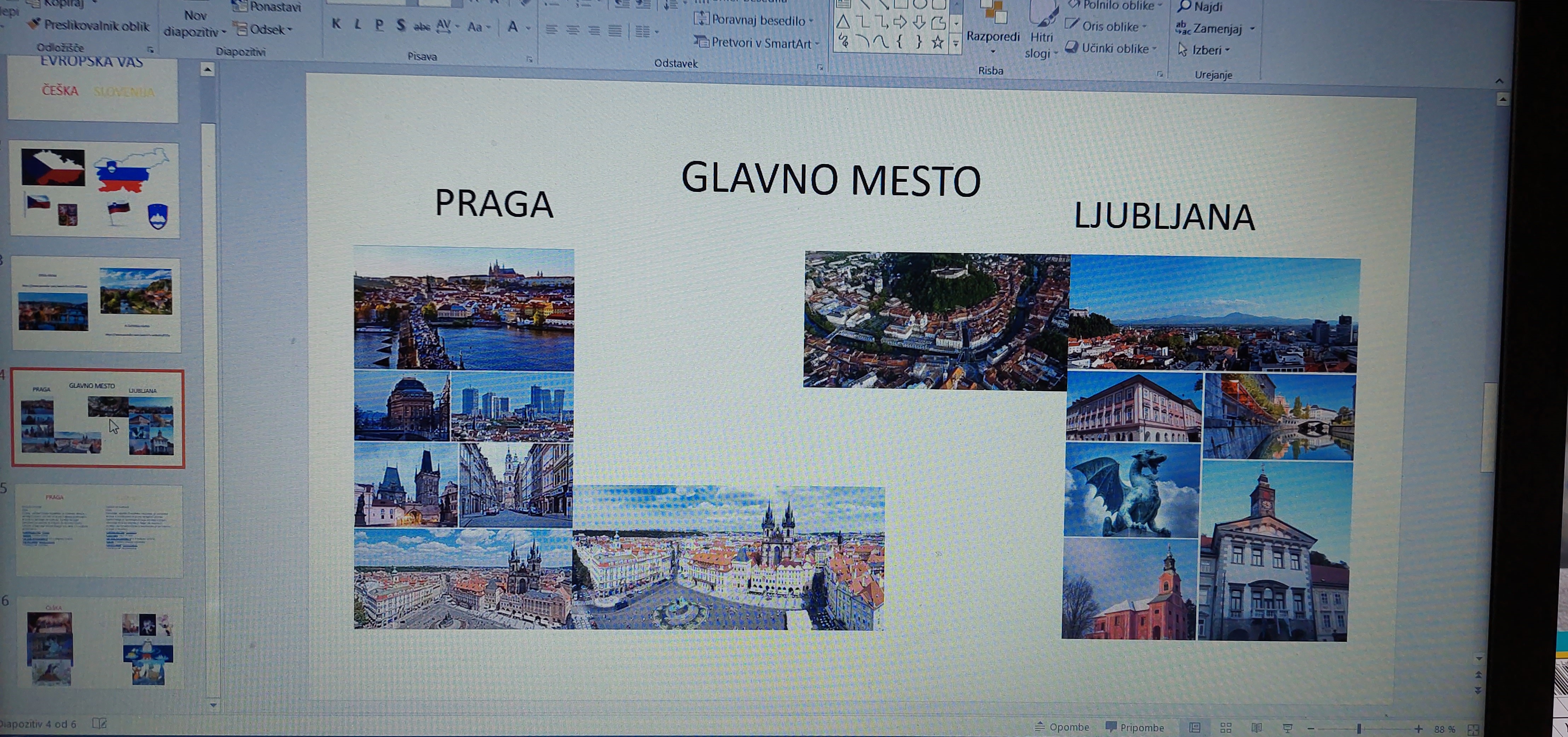Apply bold with the K button
The height and width of the screenshot is (737, 1568).
336,24
